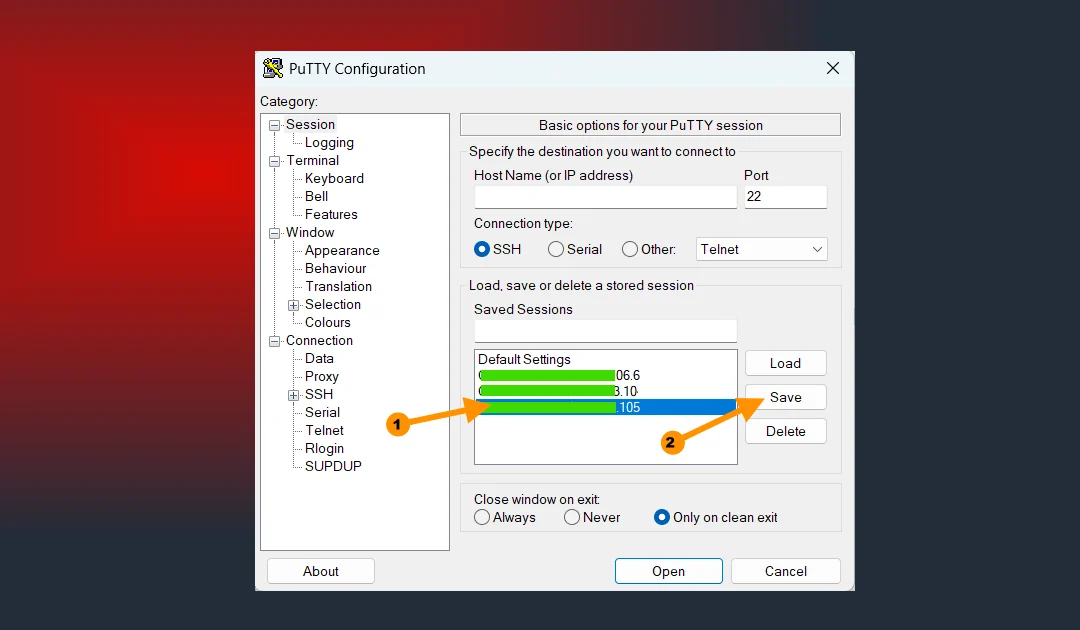The width and height of the screenshot is (1080, 630).
Task: Select the SSH category label in tree
Action: pyautogui.click(x=319, y=395)
